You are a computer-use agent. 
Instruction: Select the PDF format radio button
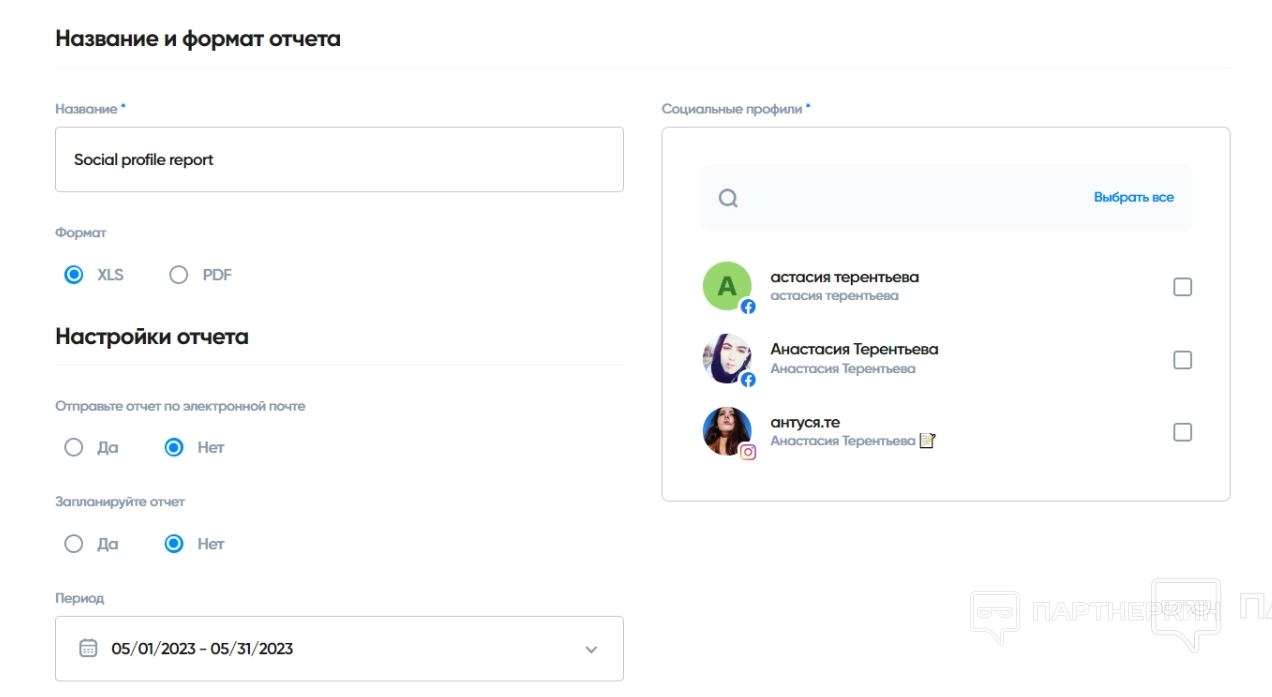[179, 275]
